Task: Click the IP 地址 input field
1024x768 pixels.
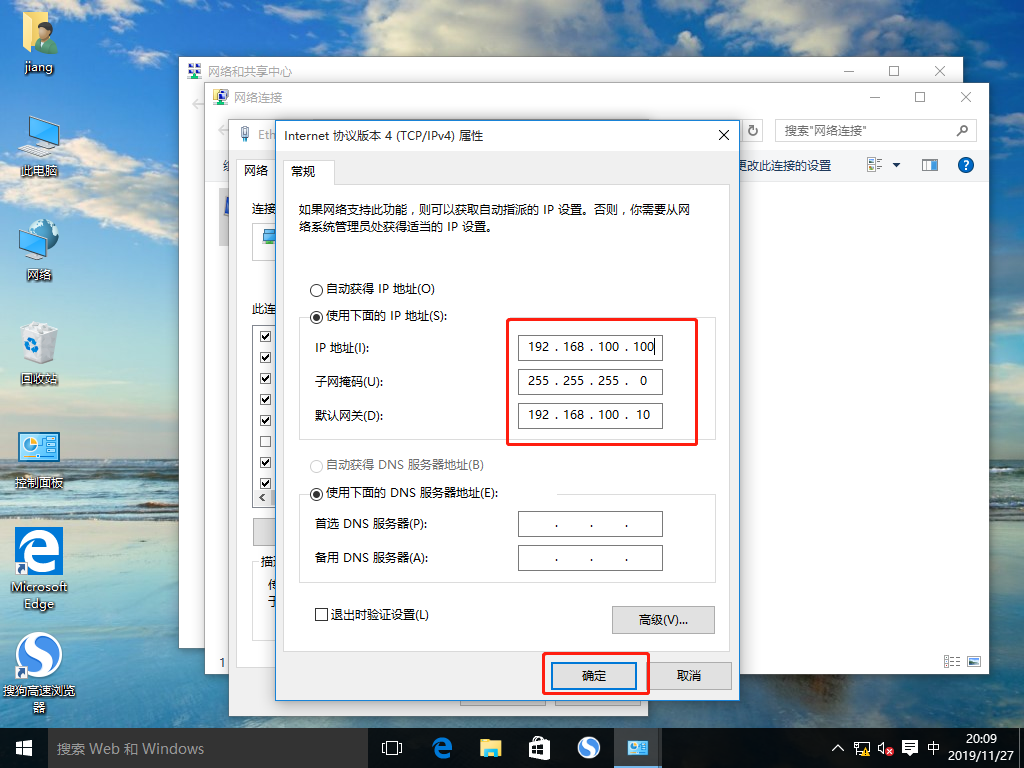Action: [x=590, y=347]
